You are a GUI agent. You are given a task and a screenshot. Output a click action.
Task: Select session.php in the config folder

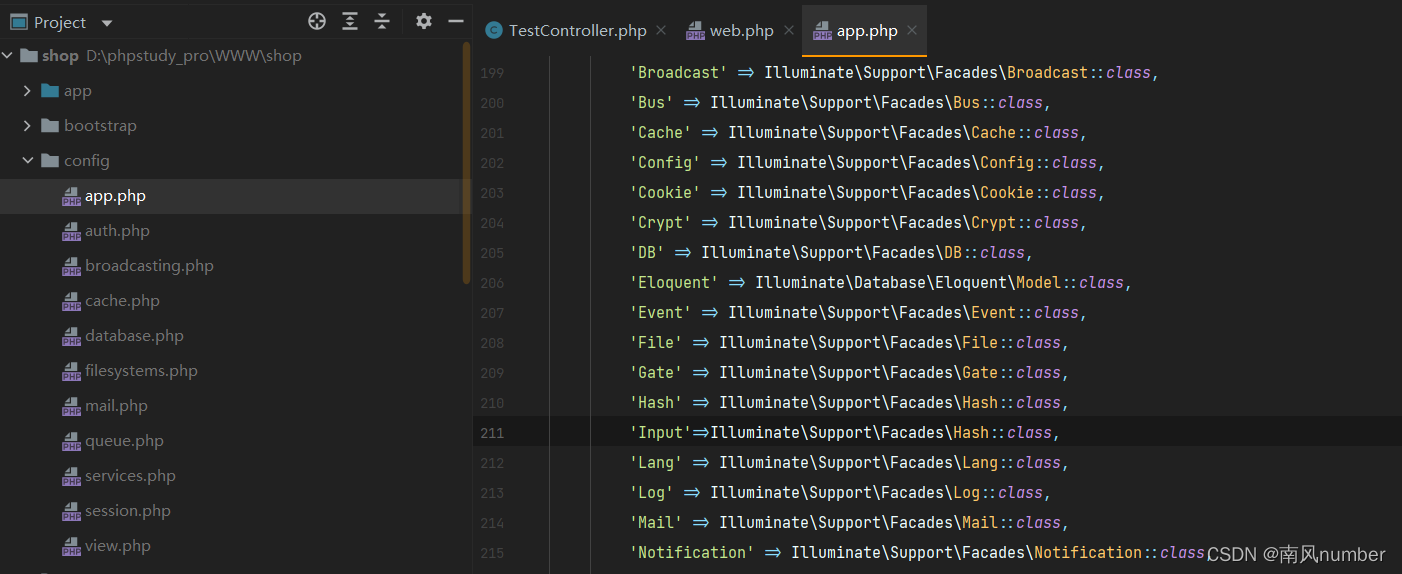click(128, 511)
